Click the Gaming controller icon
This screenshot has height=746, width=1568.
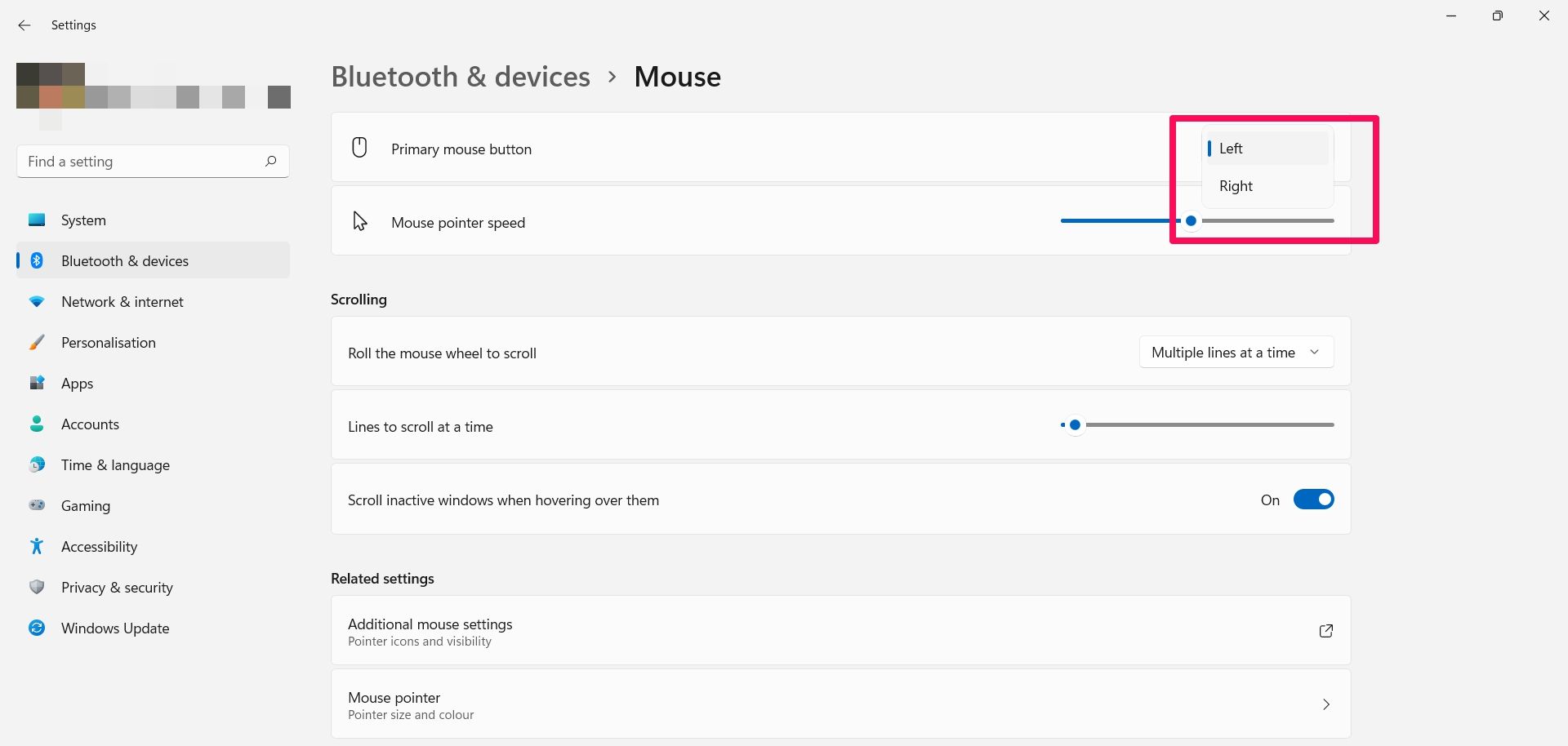click(x=37, y=505)
